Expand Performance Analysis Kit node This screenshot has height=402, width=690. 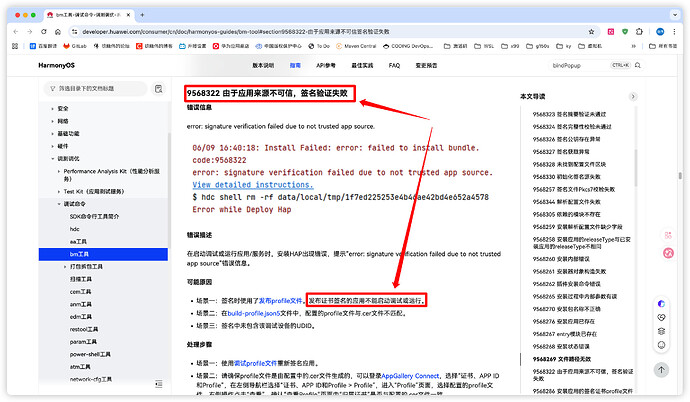click(x=59, y=171)
